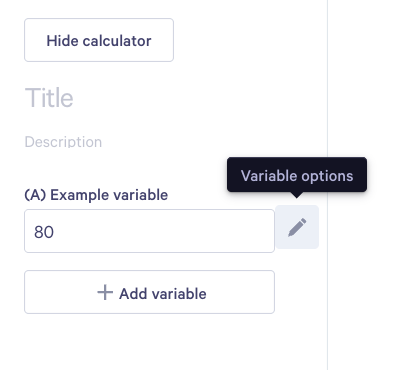Click the Hide calculator button text
The width and height of the screenshot is (399, 370).
click(99, 41)
